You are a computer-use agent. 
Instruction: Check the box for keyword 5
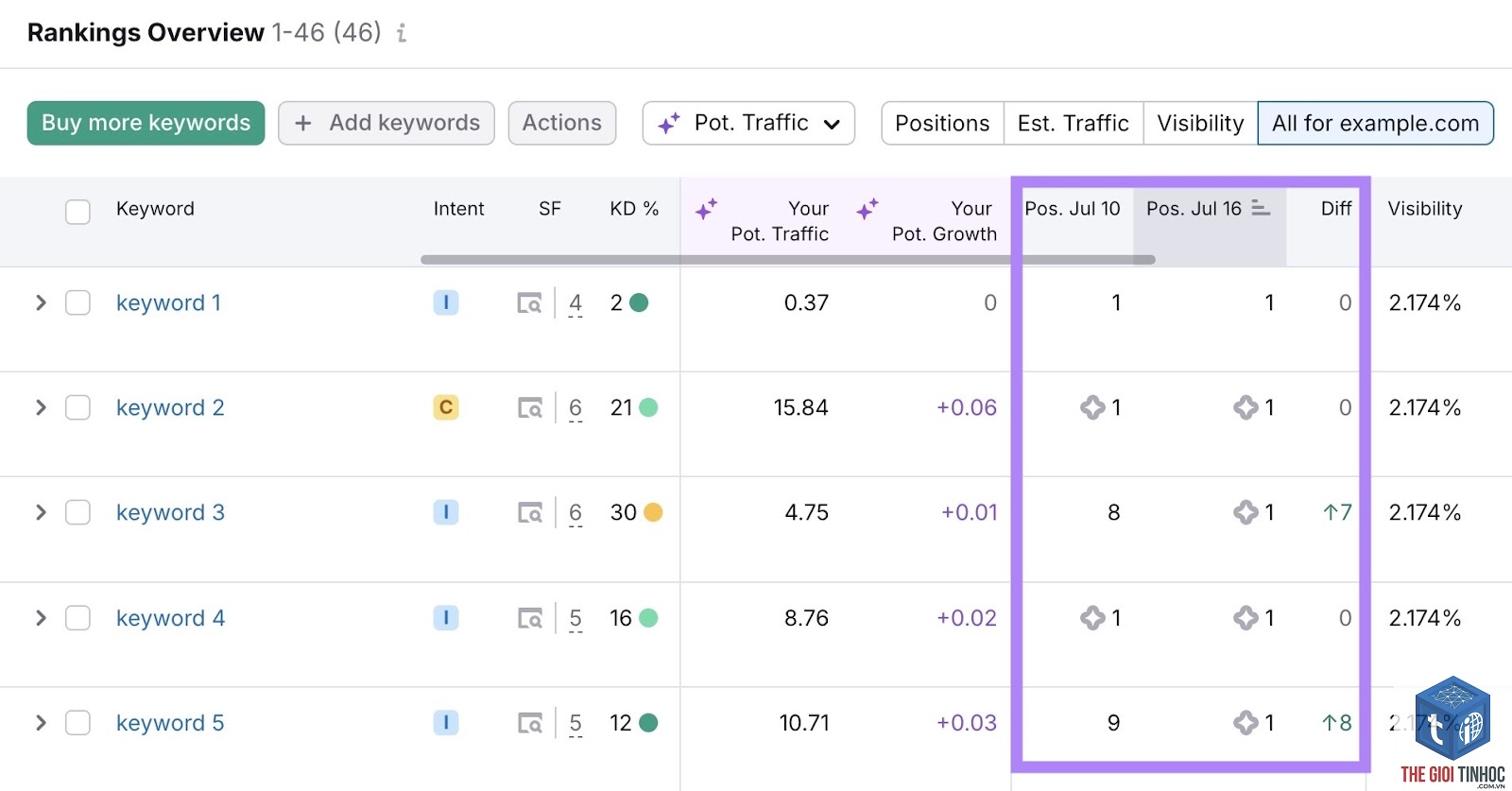pos(77,723)
